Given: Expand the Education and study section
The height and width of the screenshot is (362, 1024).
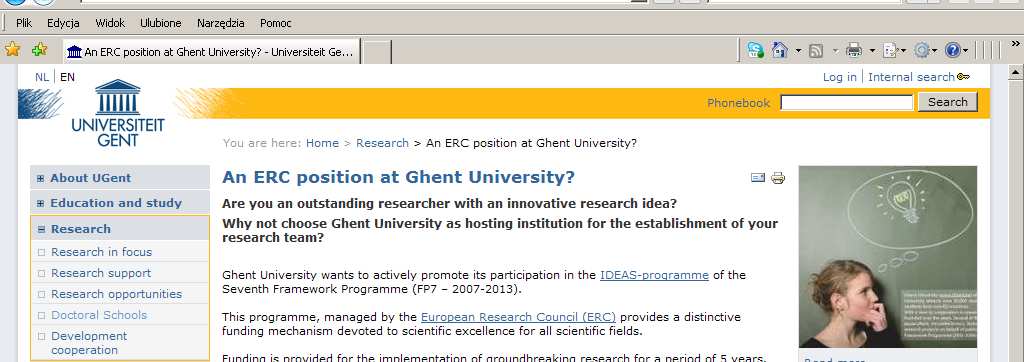Looking at the screenshot, I should (x=40, y=203).
